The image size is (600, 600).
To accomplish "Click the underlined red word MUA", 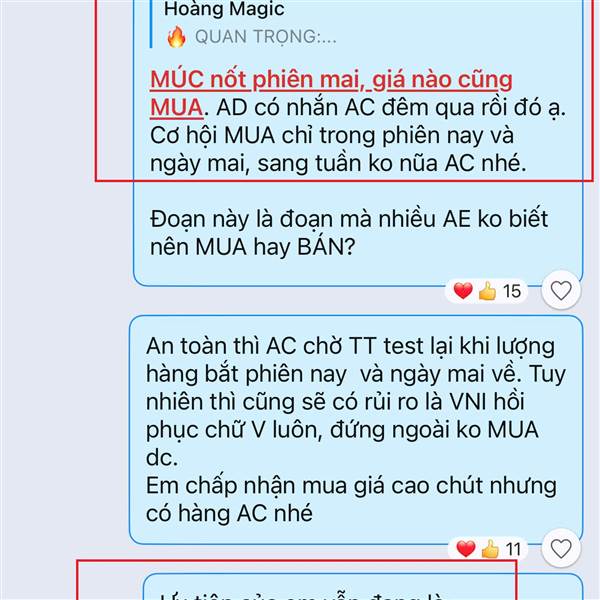I will (x=176, y=108).
